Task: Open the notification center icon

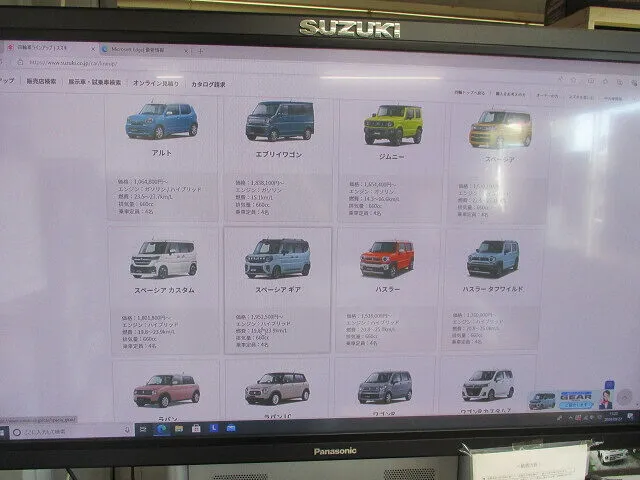Action: click(x=630, y=416)
